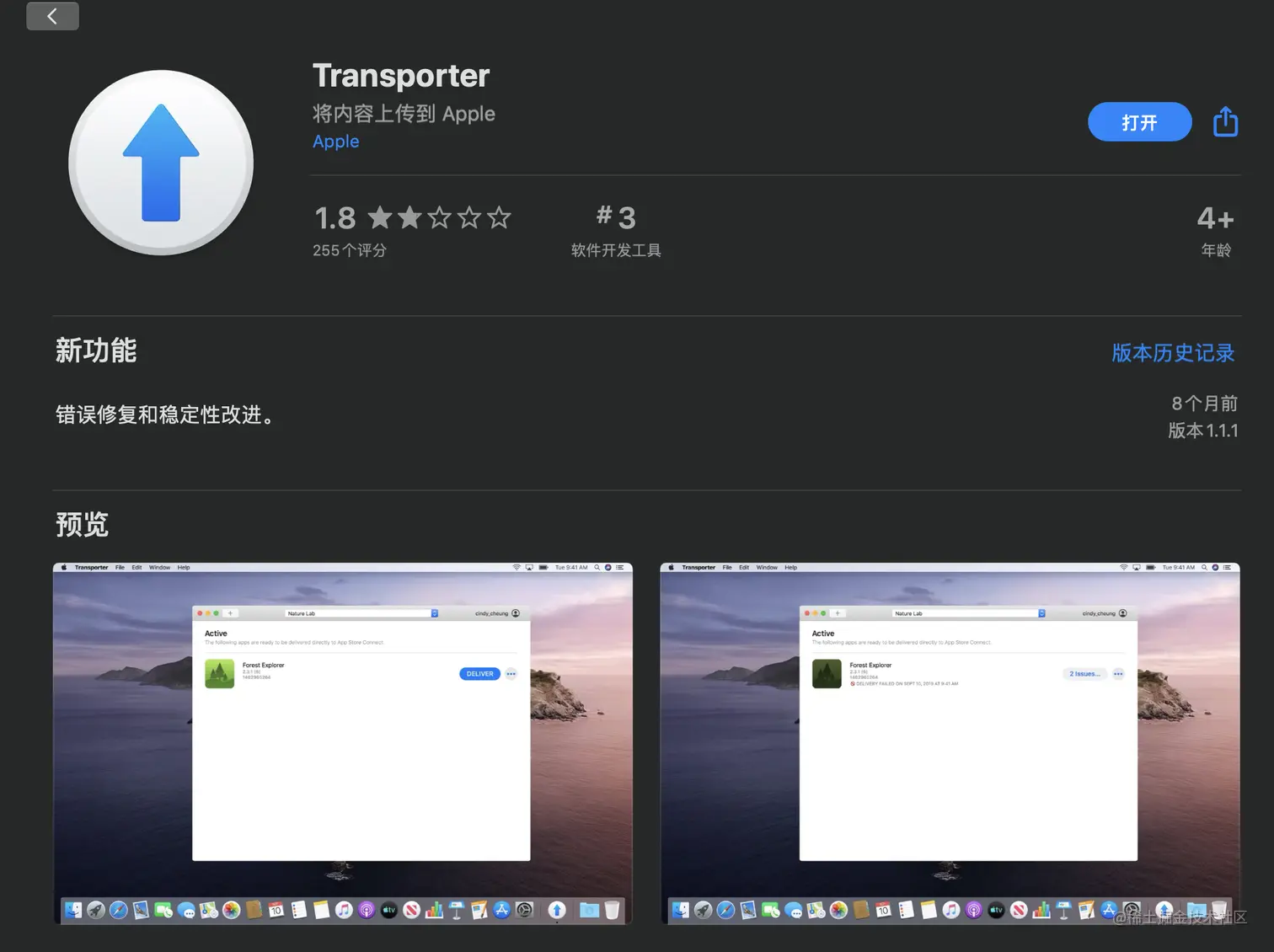Click the 新功能 section heading
The height and width of the screenshot is (952, 1274).
coord(96,350)
